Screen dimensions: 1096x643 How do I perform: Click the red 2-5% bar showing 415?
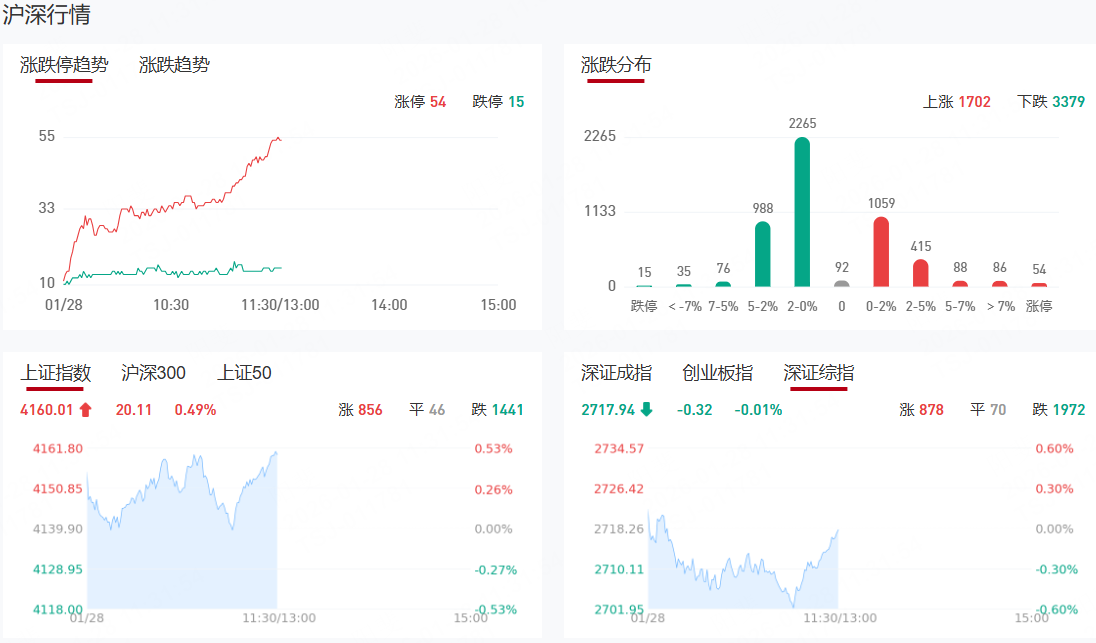921,273
